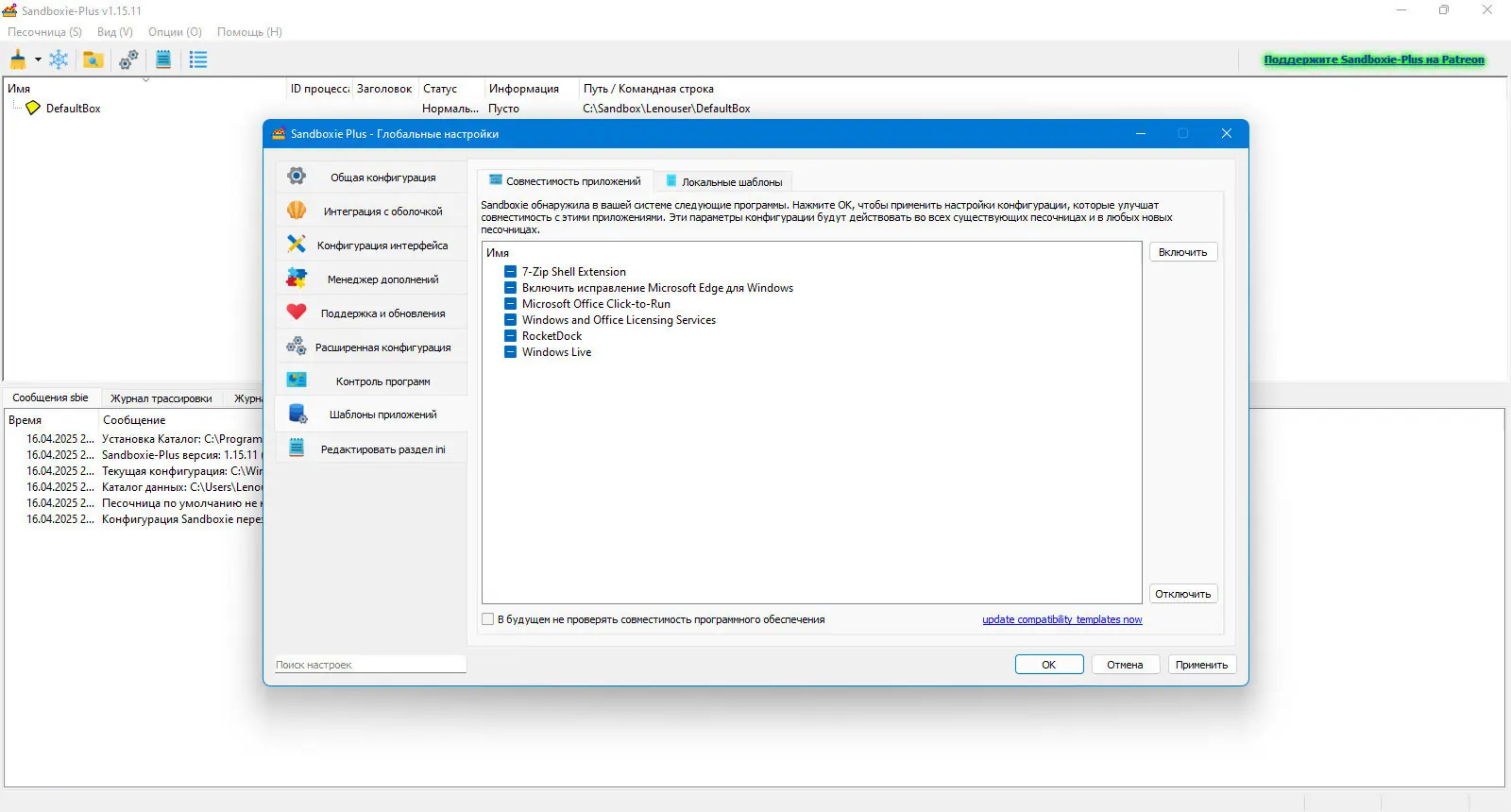Enable 'В будущем не проверять совместимость' checkbox
The height and width of the screenshot is (812, 1511).
coord(487,619)
